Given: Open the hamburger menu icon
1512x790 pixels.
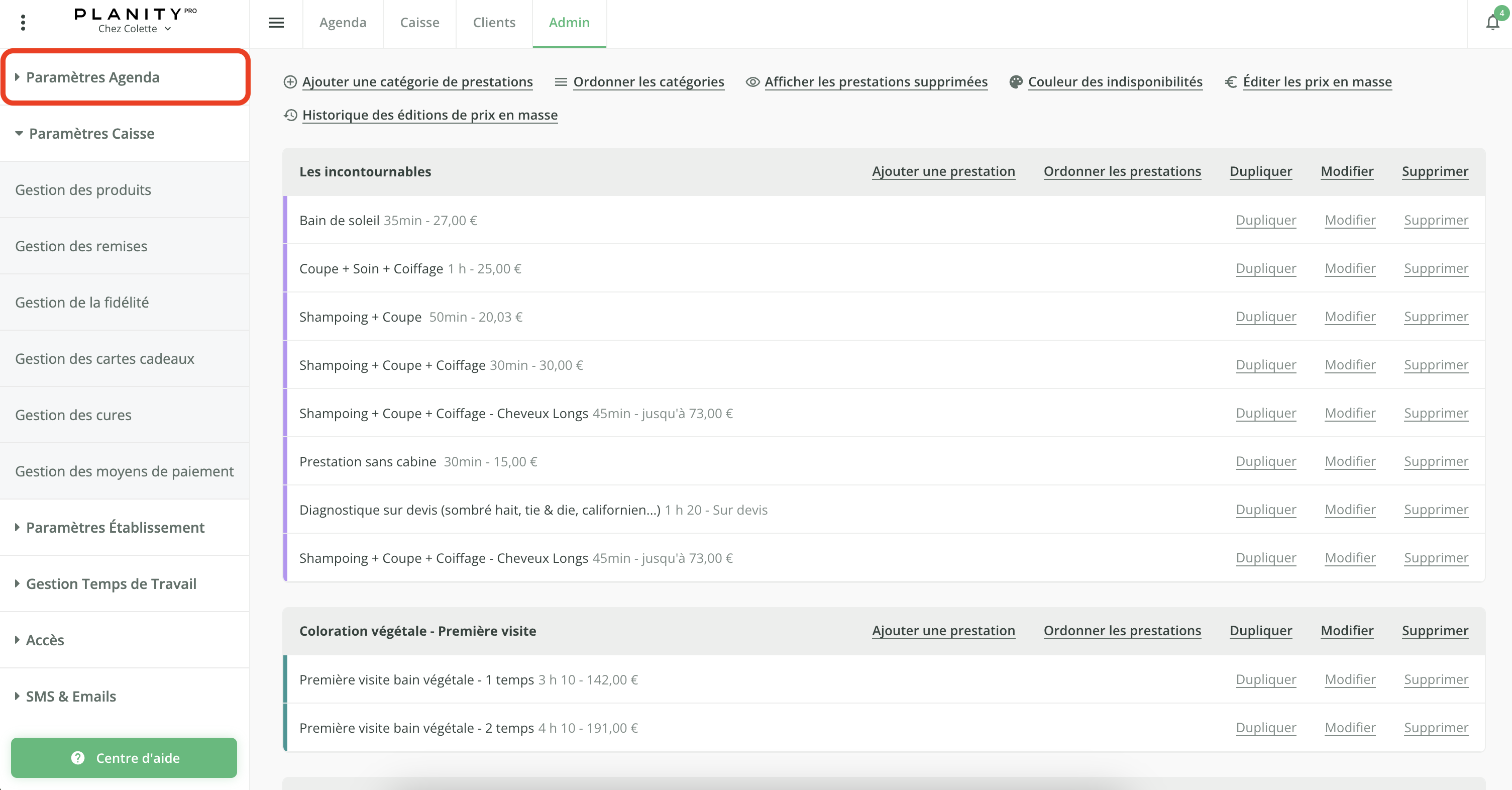Looking at the screenshot, I should [276, 23].
